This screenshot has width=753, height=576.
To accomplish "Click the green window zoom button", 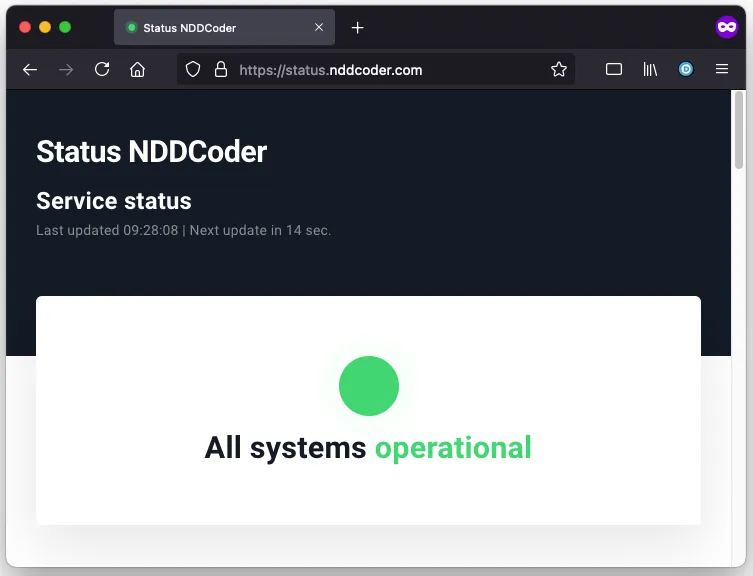I will 65,28.
